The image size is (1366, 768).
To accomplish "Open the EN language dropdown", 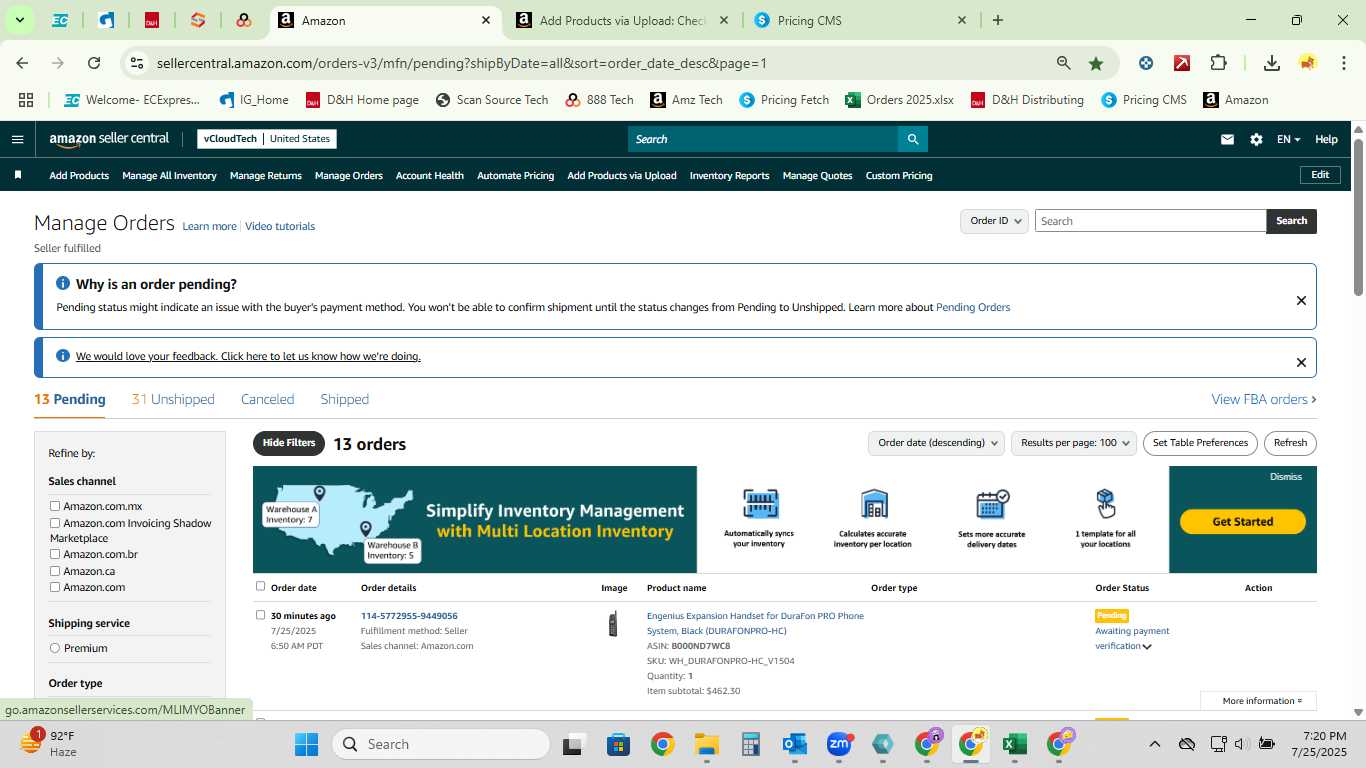I will click(x=1288, y=140).
